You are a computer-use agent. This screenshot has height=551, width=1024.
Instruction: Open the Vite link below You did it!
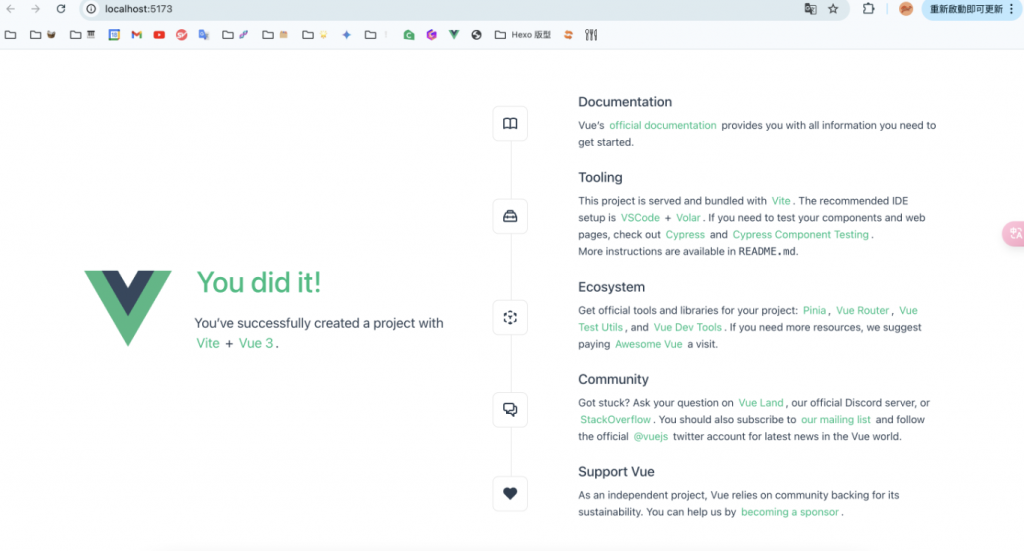click(208, 343)
